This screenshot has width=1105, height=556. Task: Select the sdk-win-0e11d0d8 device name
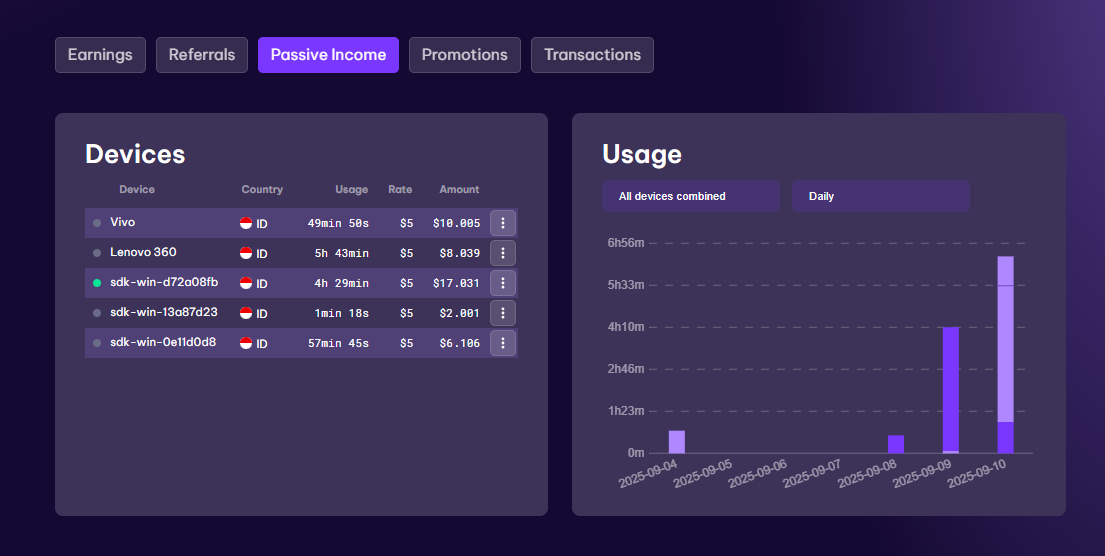point(163,342)
